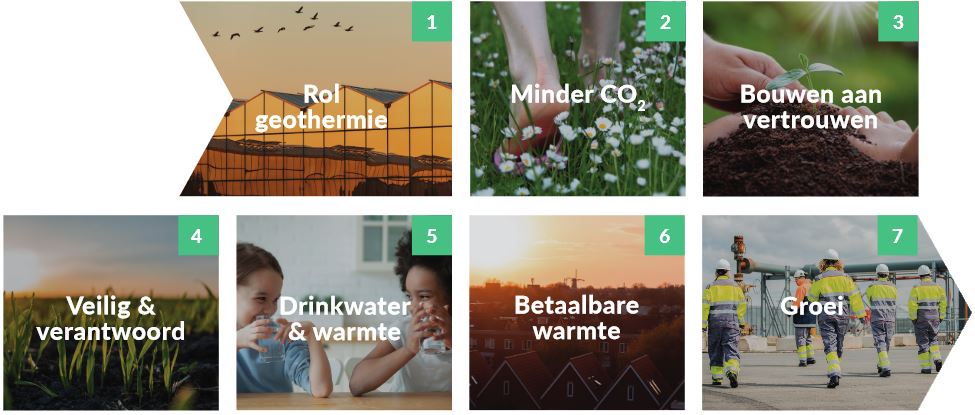
Task: Click the green number 6 badge
Action: [x=665, y=235]
